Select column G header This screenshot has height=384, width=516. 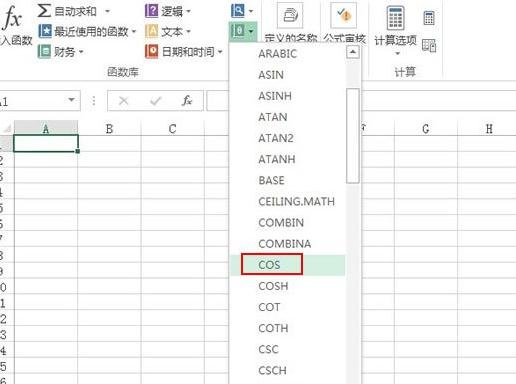[426, 129]
